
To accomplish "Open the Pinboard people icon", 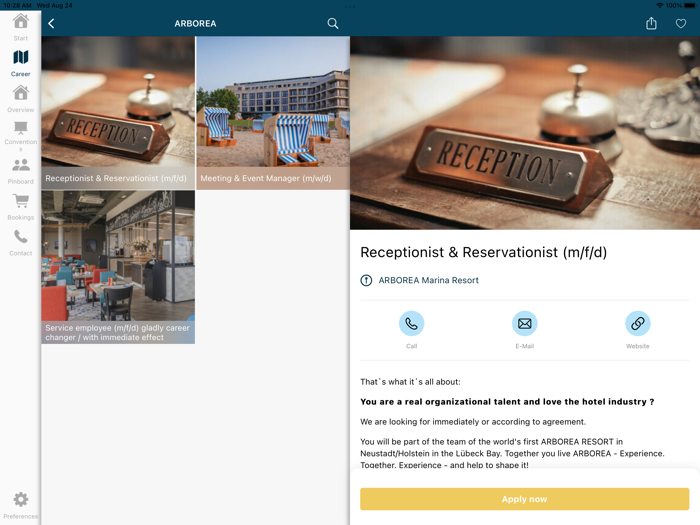I will pos(21,165).
